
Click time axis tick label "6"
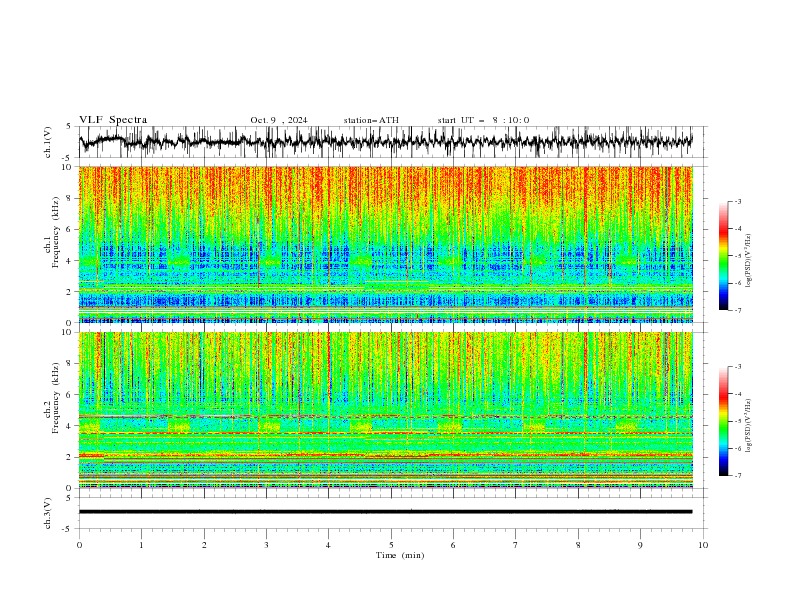click(453, 545)
